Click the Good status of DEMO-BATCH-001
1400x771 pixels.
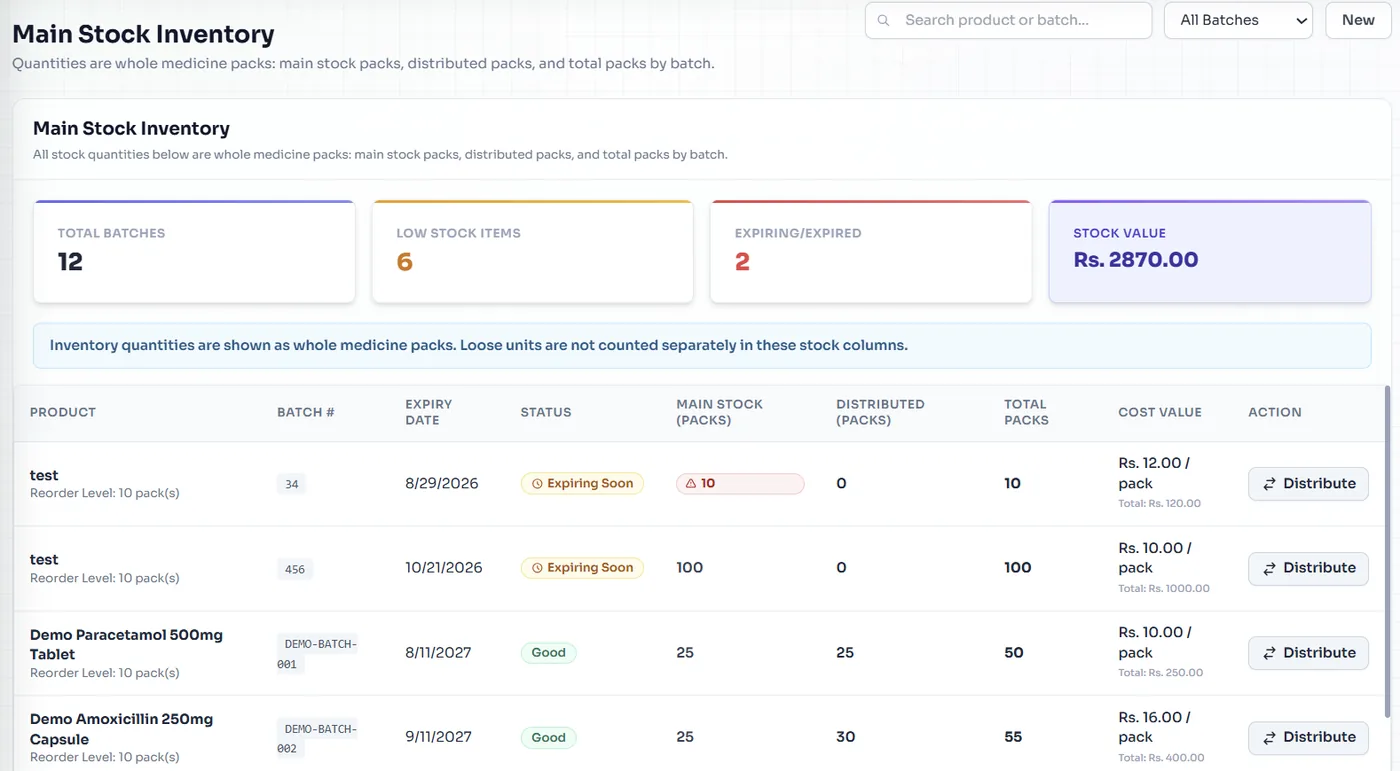(548, 653)
